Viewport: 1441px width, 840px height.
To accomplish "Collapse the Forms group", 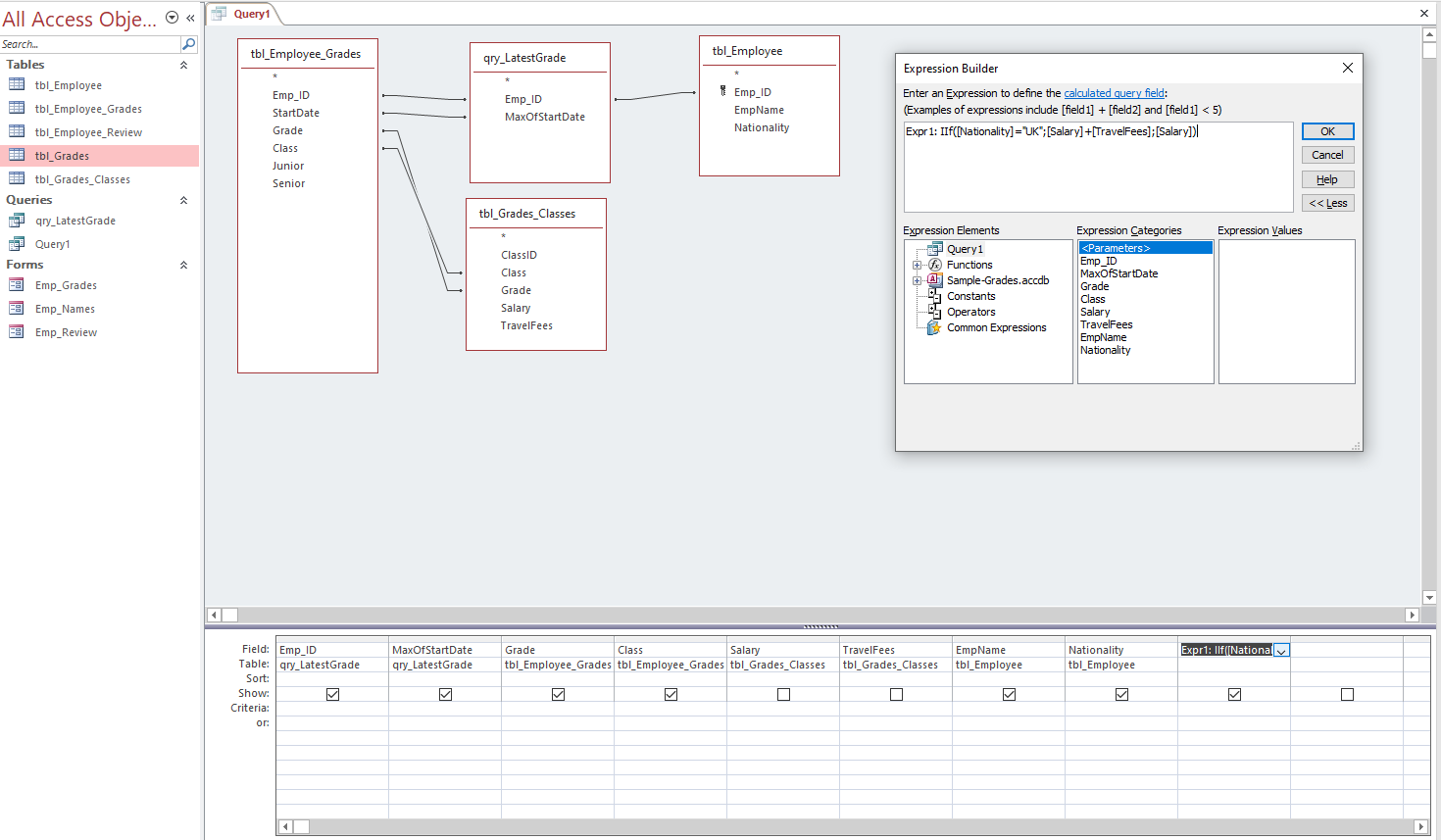I will coord(183,265).
